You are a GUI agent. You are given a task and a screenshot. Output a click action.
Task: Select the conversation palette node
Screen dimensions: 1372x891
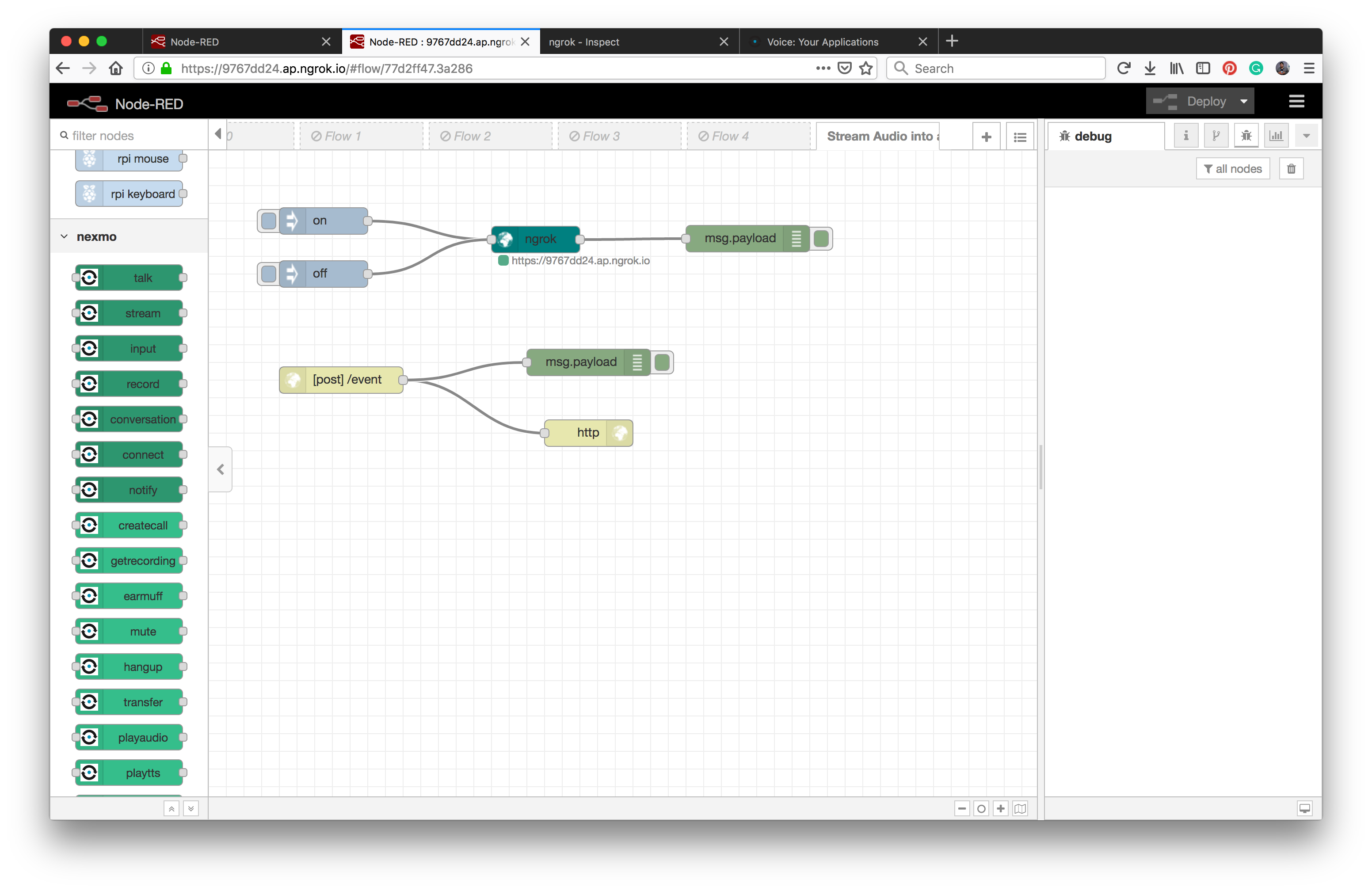click(x=129, y=419)
